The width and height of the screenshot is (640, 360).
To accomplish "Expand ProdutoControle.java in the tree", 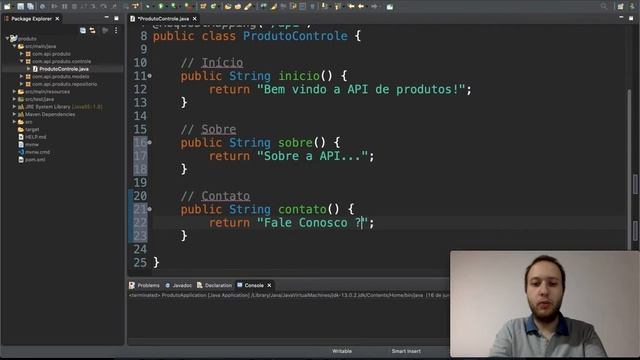I will point(29,69).
